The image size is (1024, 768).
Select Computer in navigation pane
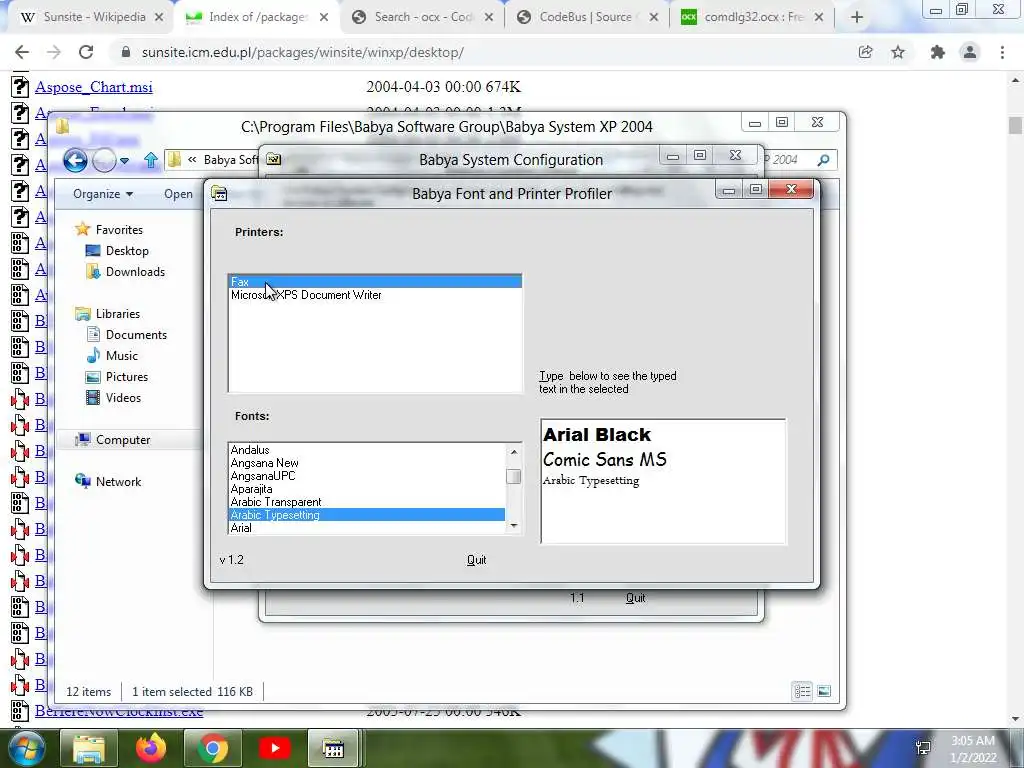coord(113,440)
